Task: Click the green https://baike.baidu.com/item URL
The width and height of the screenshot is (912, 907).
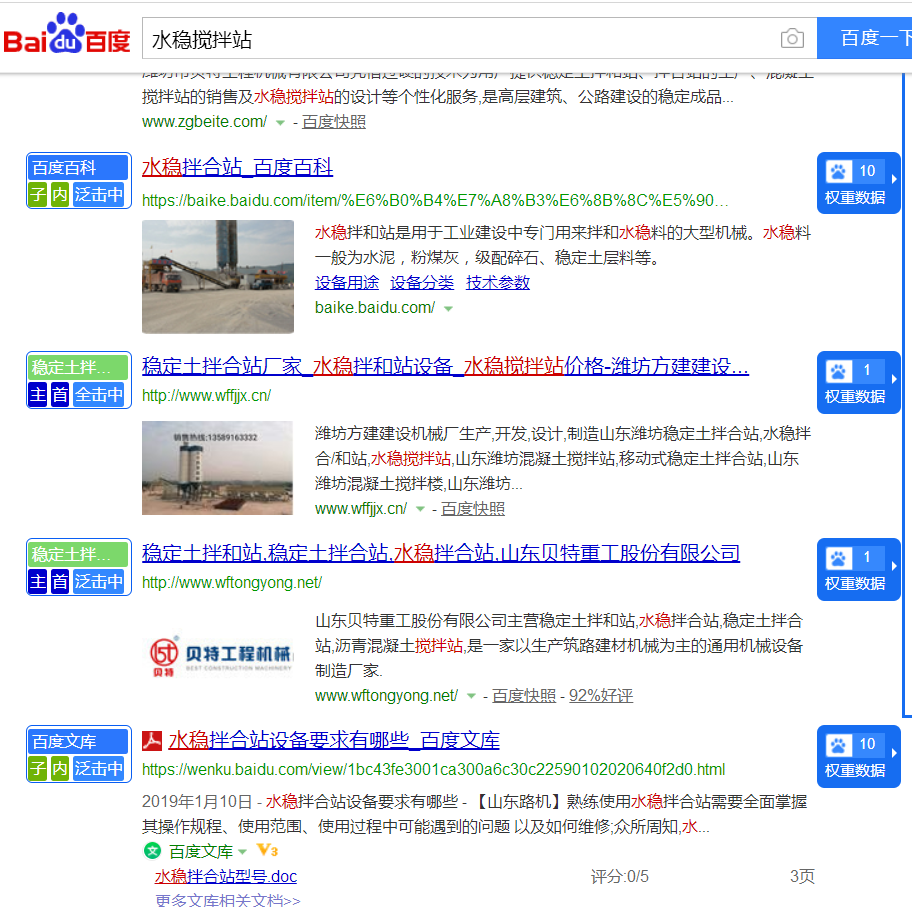Action: pyautogui.click(x=435, y=201)
